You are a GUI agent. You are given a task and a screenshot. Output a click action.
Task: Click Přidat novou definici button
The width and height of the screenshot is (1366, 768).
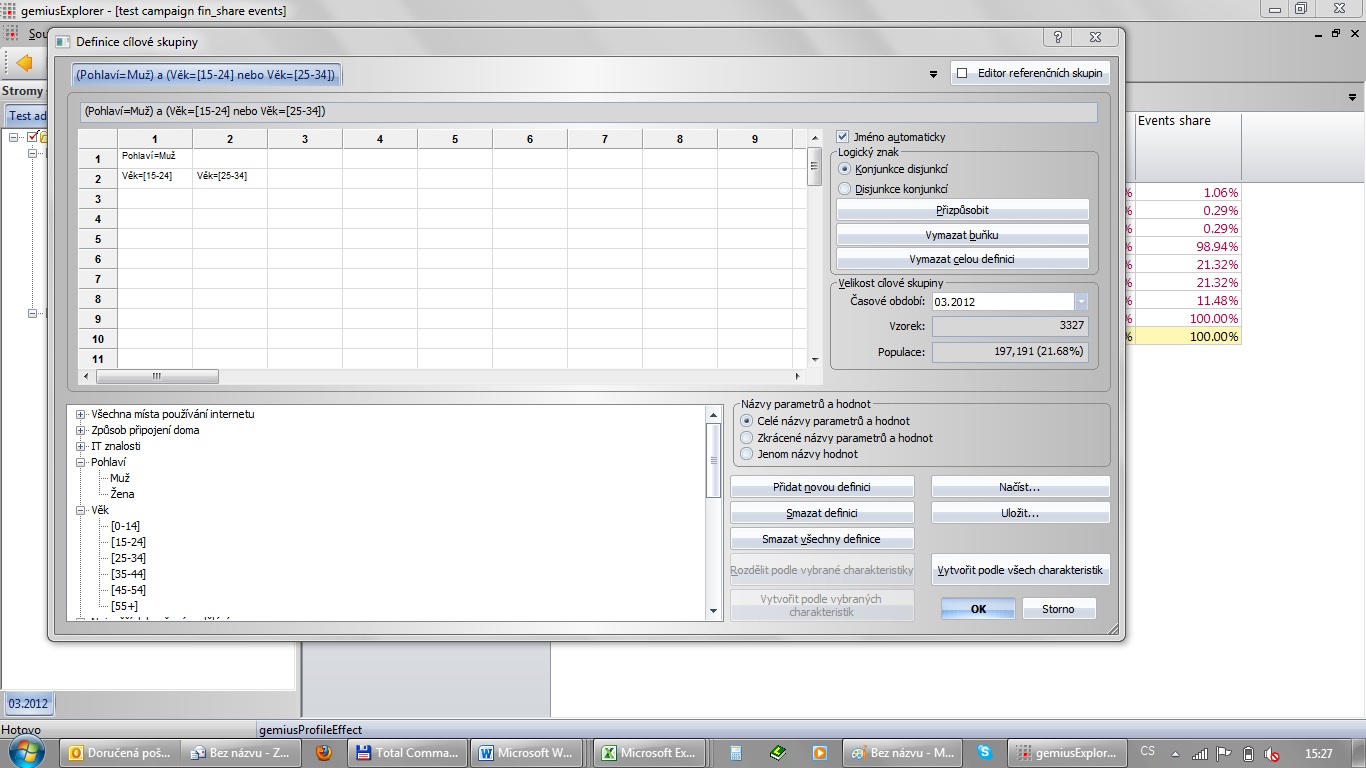[x=822, y=487]
